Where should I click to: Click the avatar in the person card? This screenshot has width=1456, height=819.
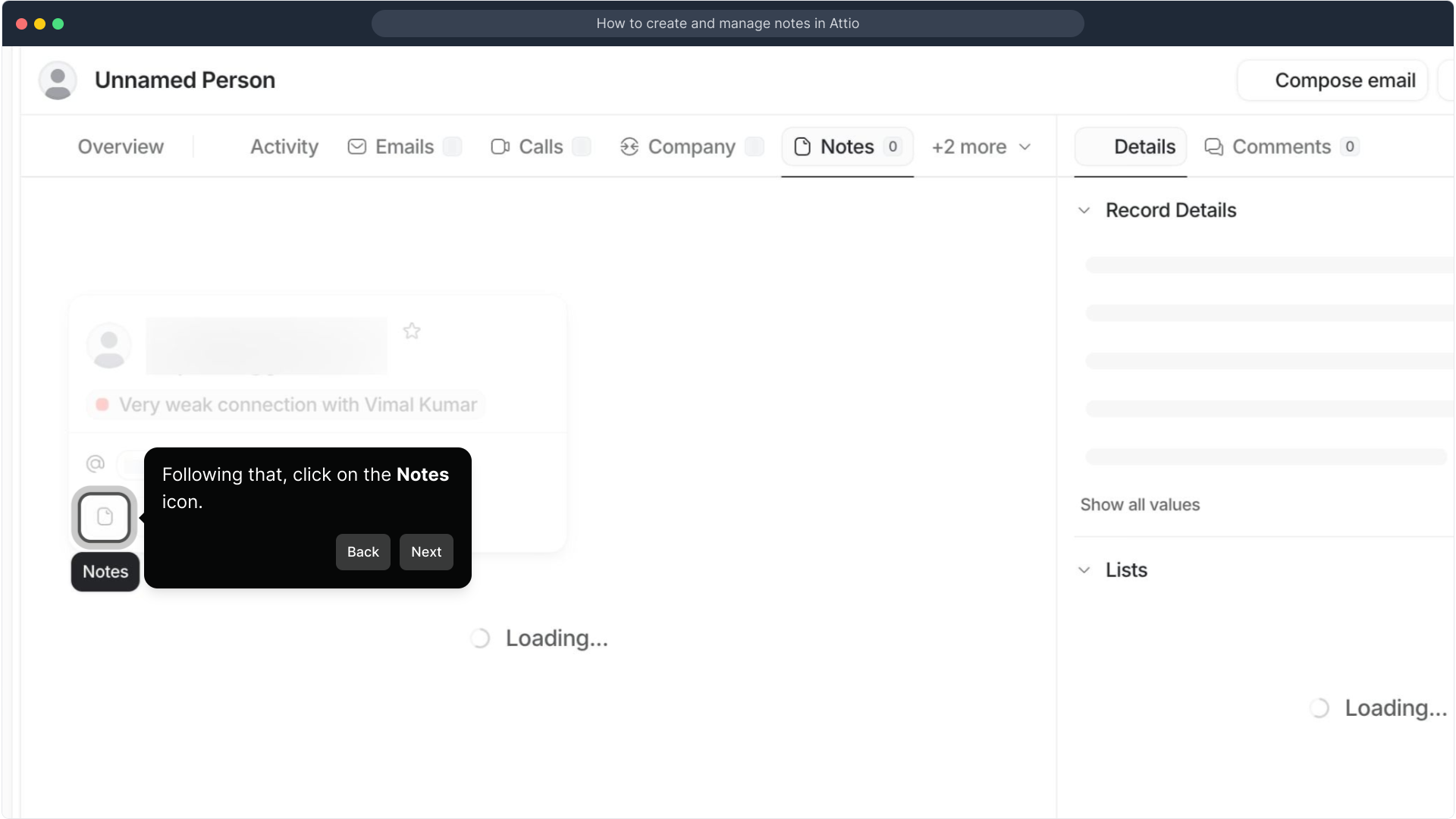click(109, 346)
